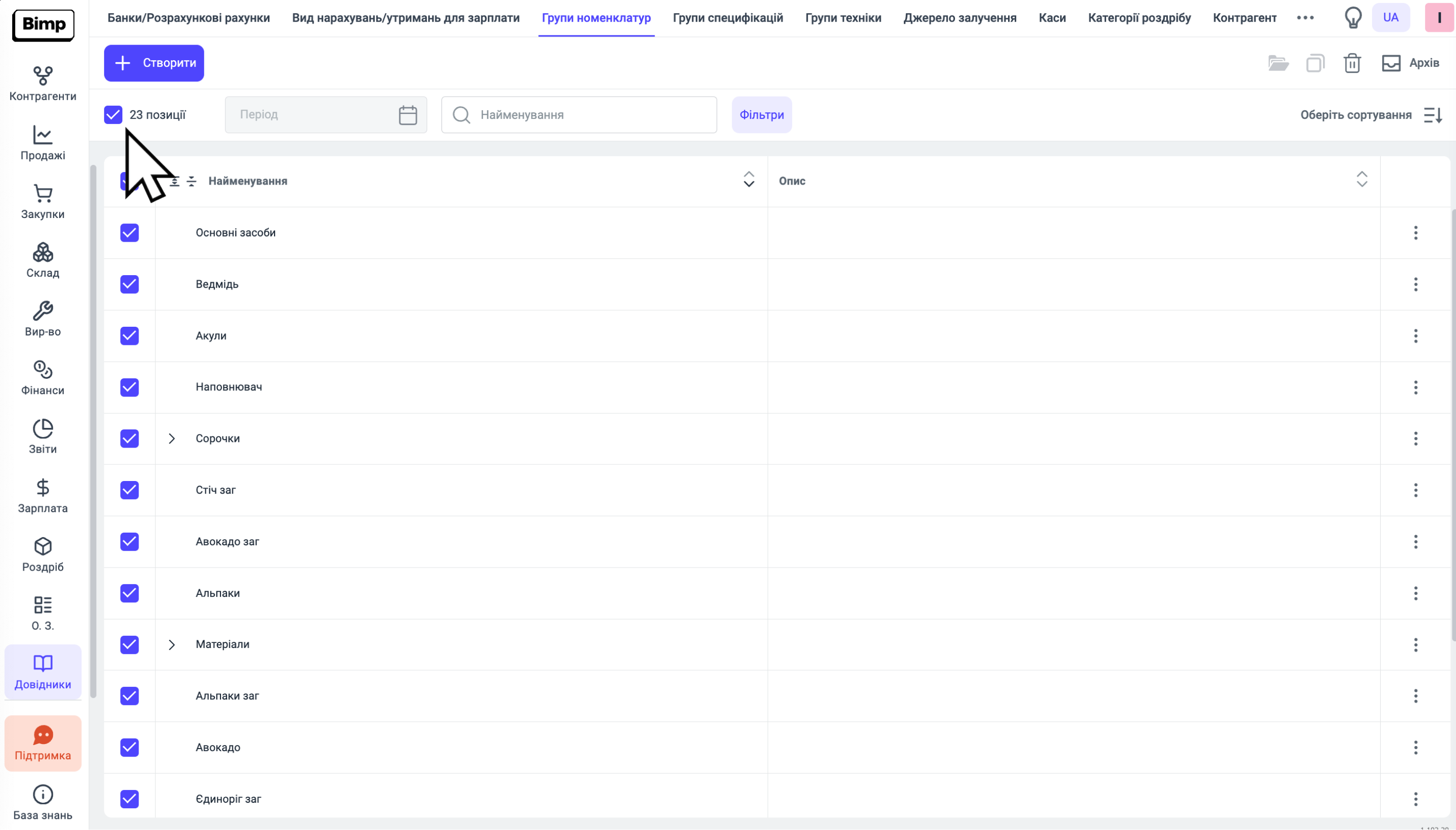Uncheck the Ведмідь row checkbox
The image size is (1456, 830).
pos(129,284)
